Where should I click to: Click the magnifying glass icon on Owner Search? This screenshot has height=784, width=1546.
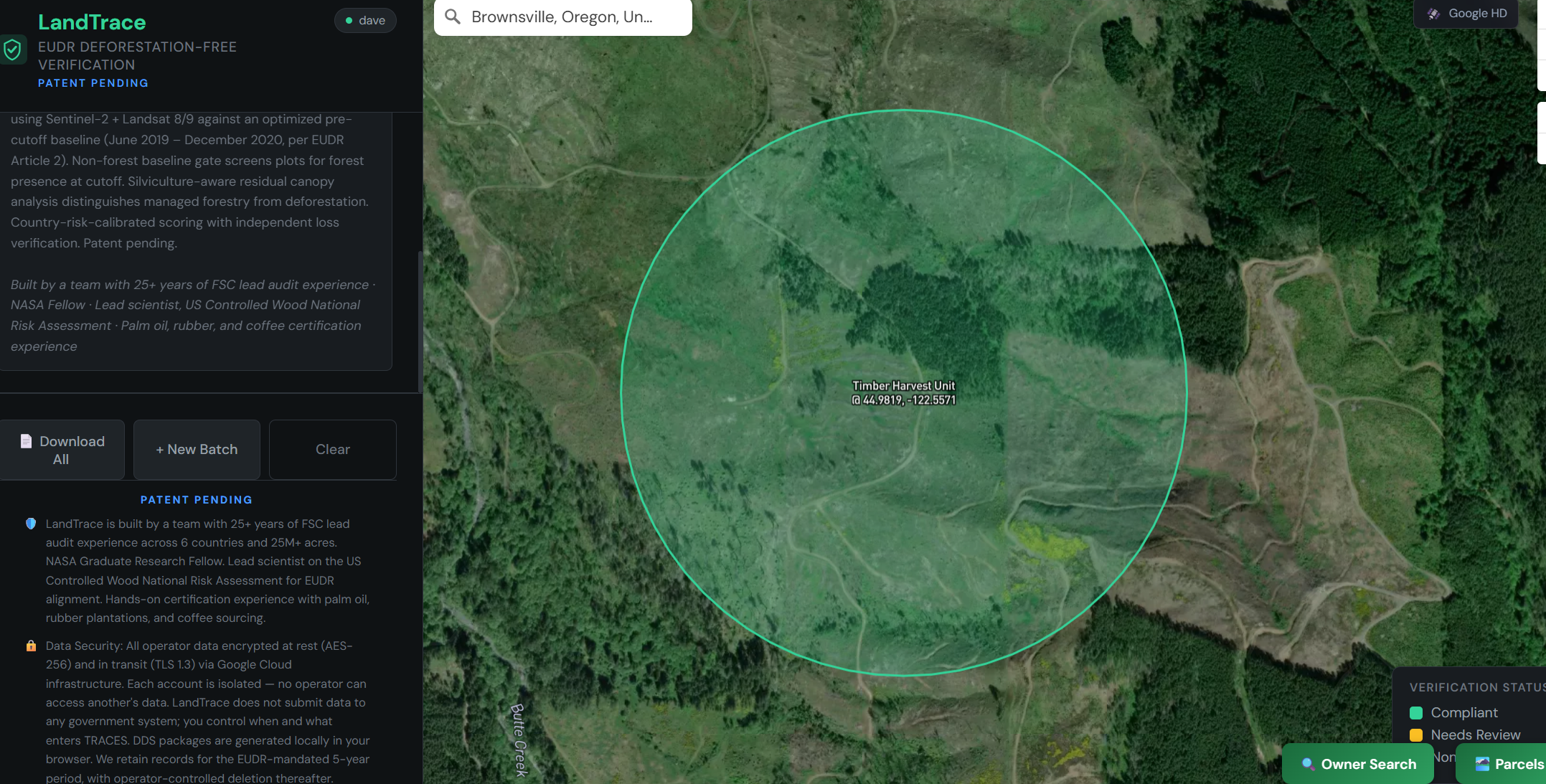point(1308,764)
